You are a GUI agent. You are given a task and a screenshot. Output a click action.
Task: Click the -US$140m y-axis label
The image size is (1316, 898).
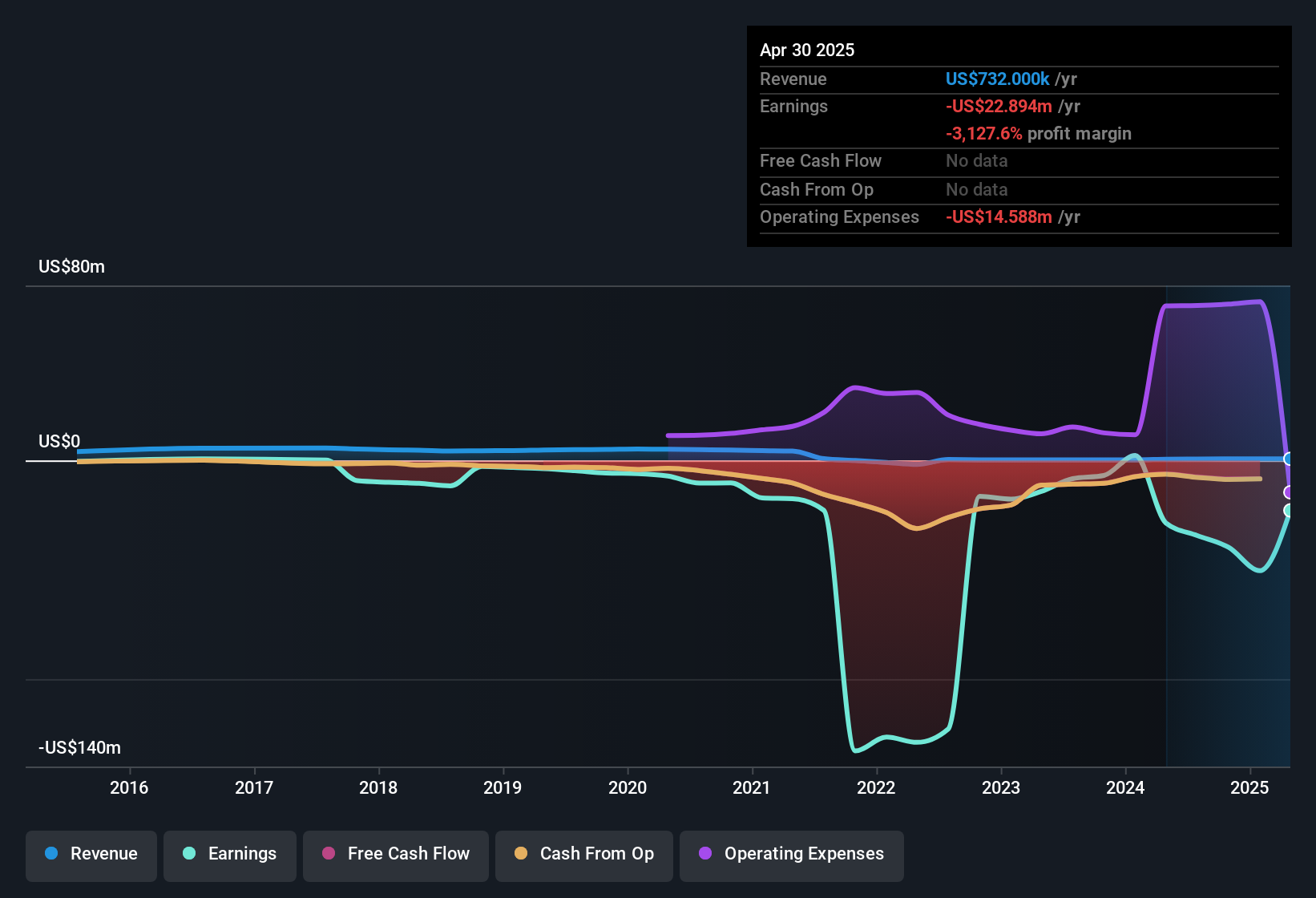click(79, 748)
